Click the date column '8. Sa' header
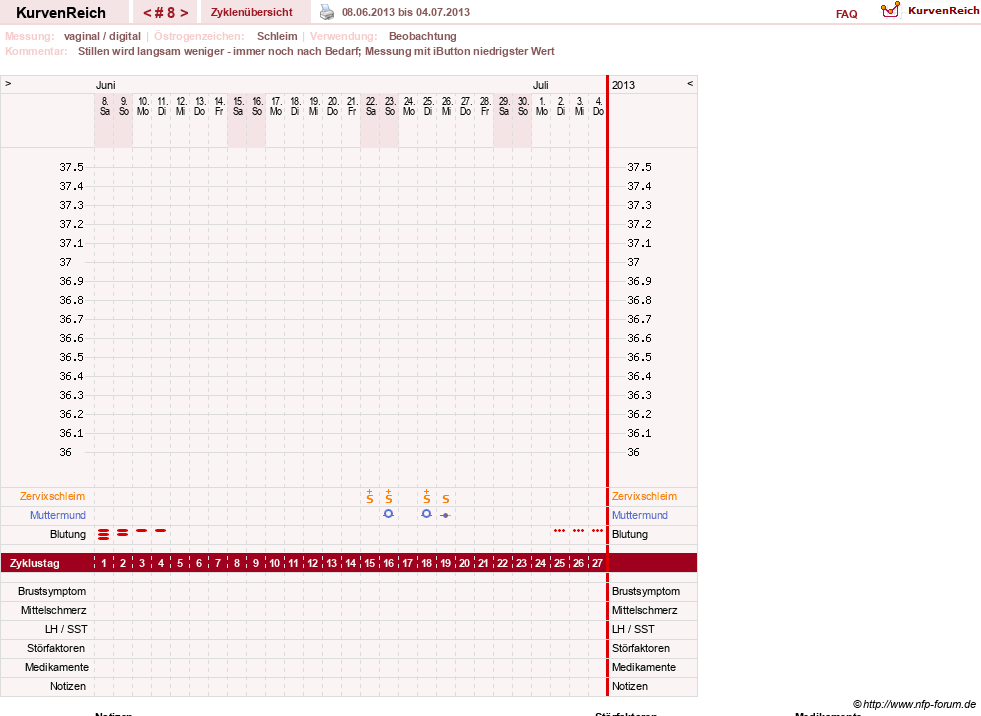Viewport: 981px width, 716px height. pos(104,106)
